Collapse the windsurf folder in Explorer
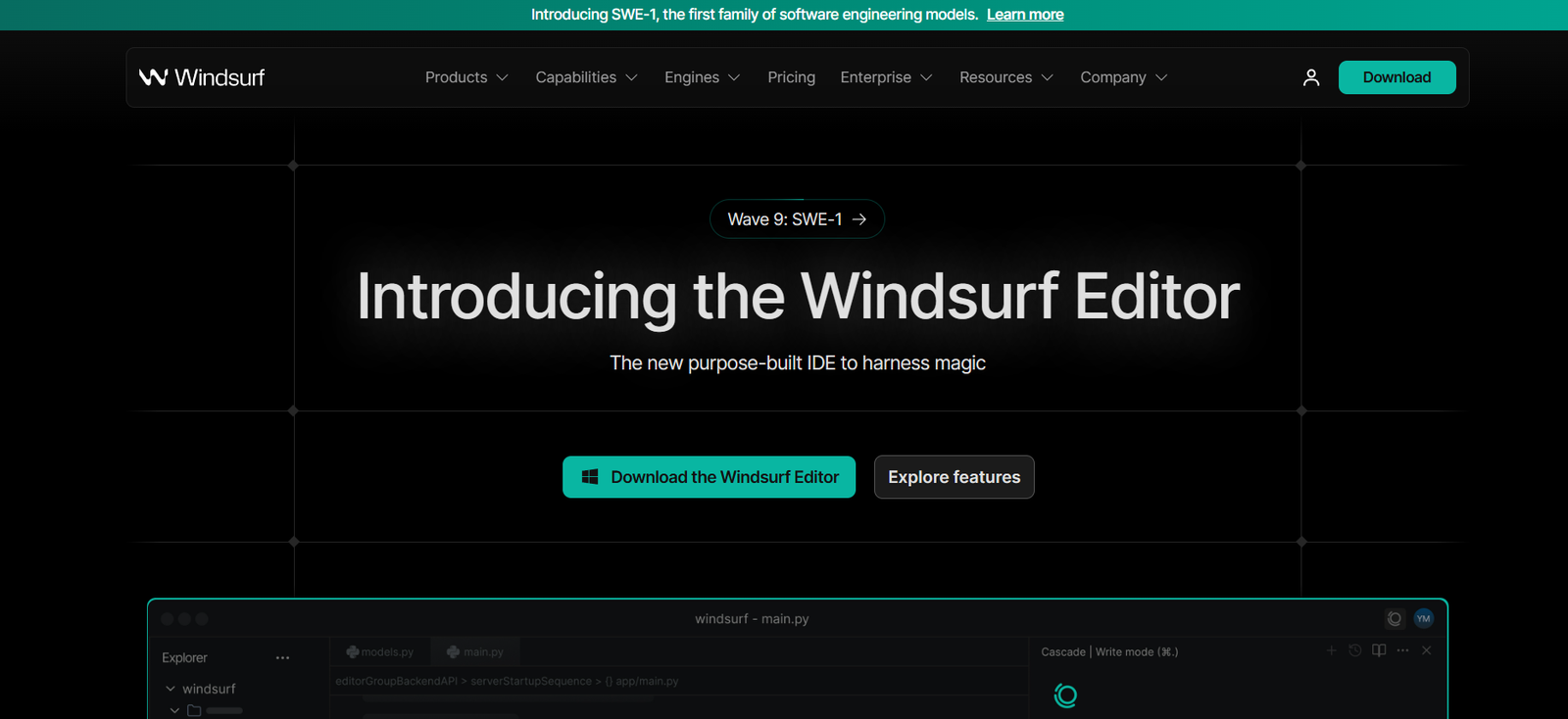The height and width of the screenshot is (719, 1568). point(171,689)
